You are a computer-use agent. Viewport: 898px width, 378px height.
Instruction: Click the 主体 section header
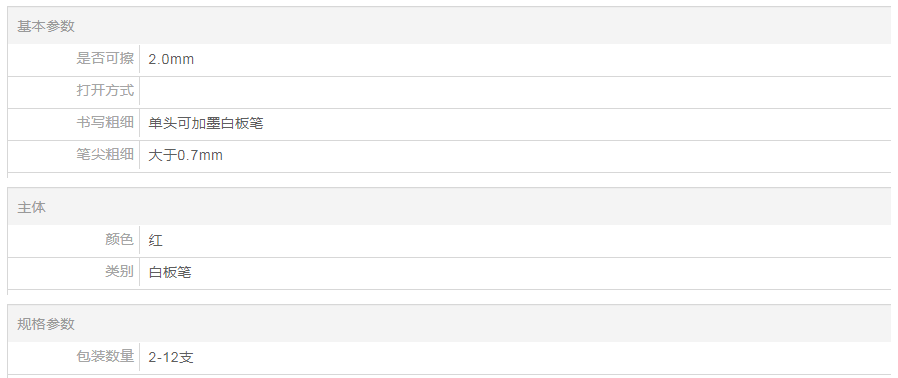point(31,207)
